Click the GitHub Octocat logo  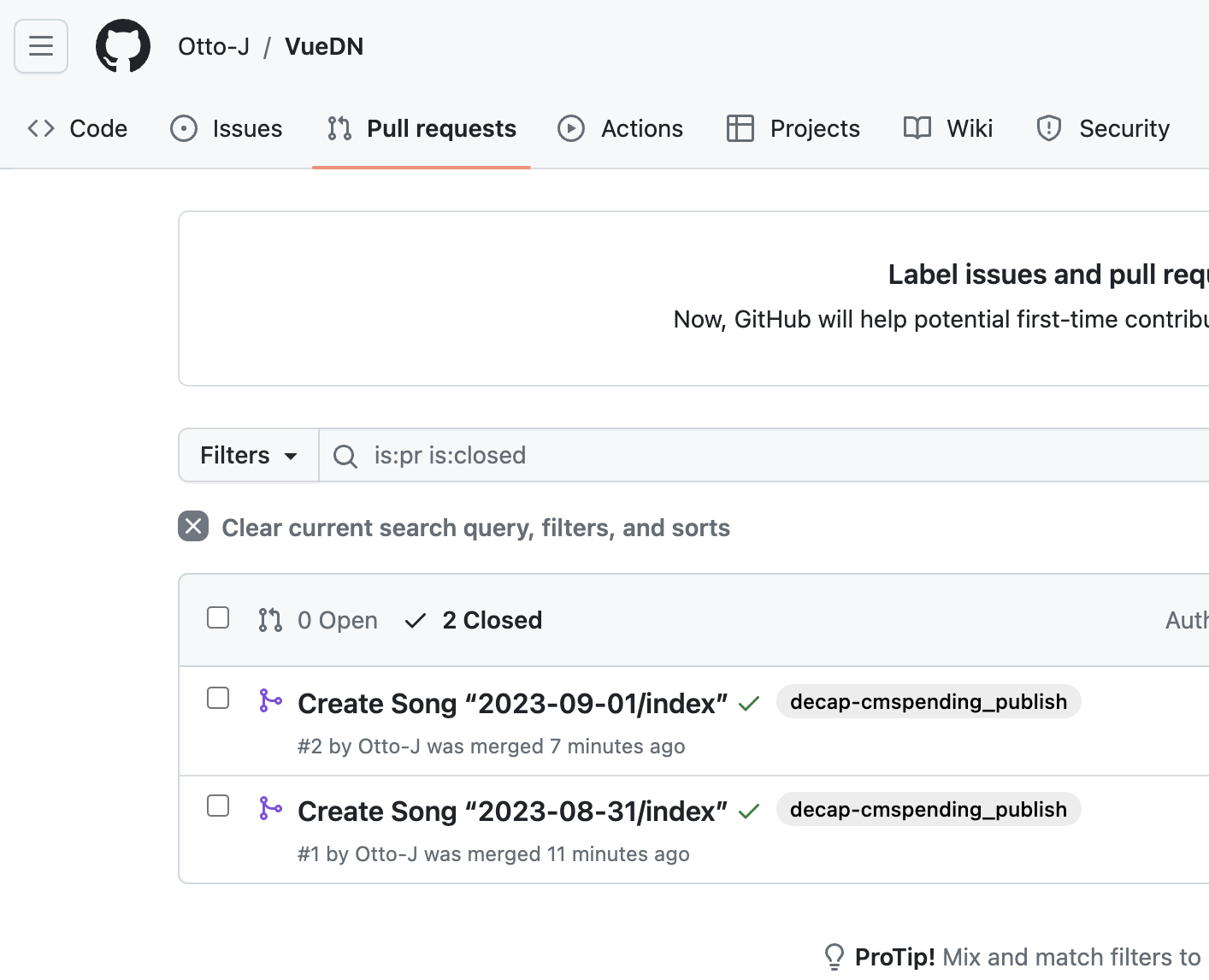(x=123, y=46)
